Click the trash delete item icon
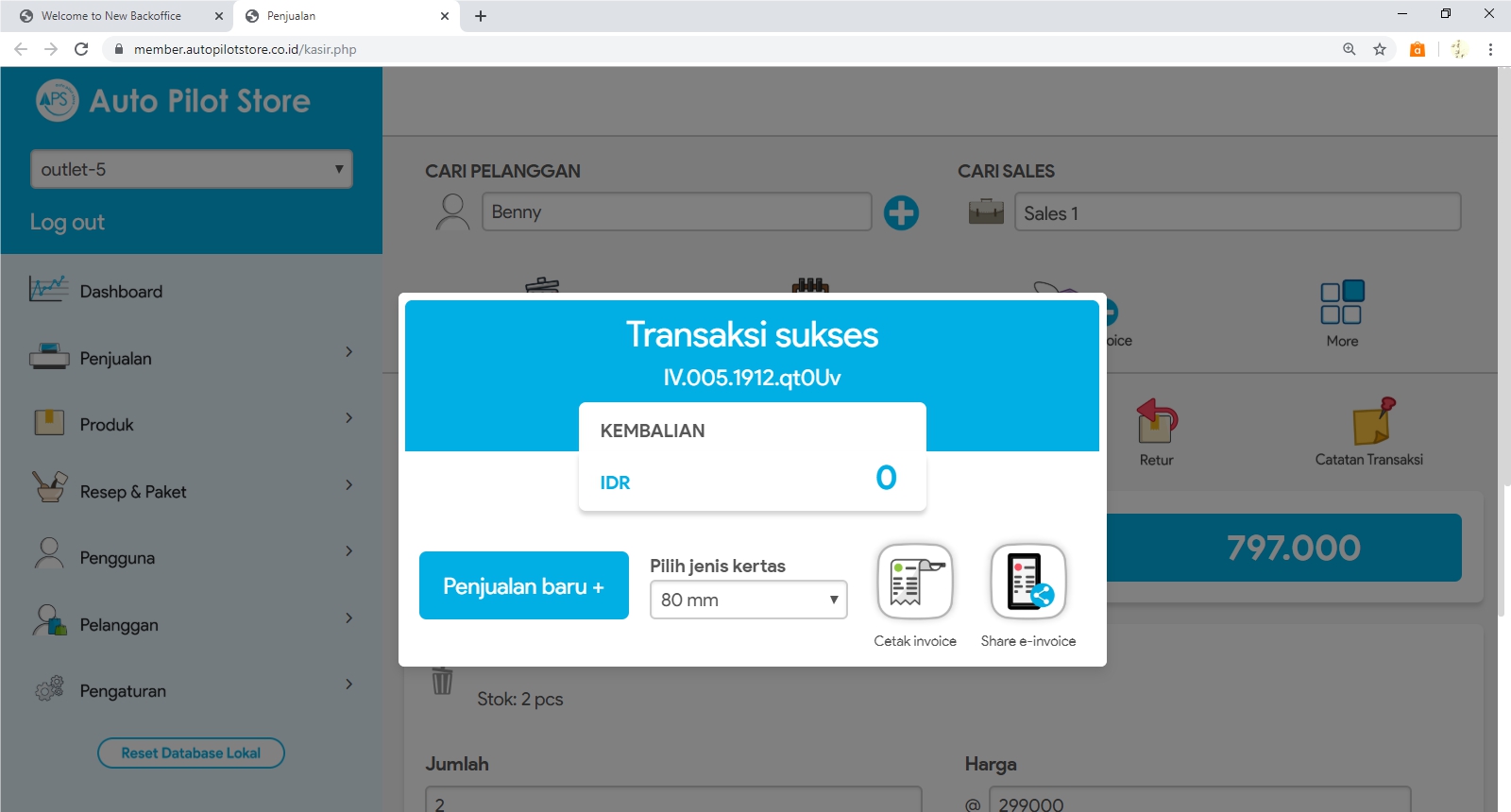This screenshot has height=812, width=1511. point(442,681)
